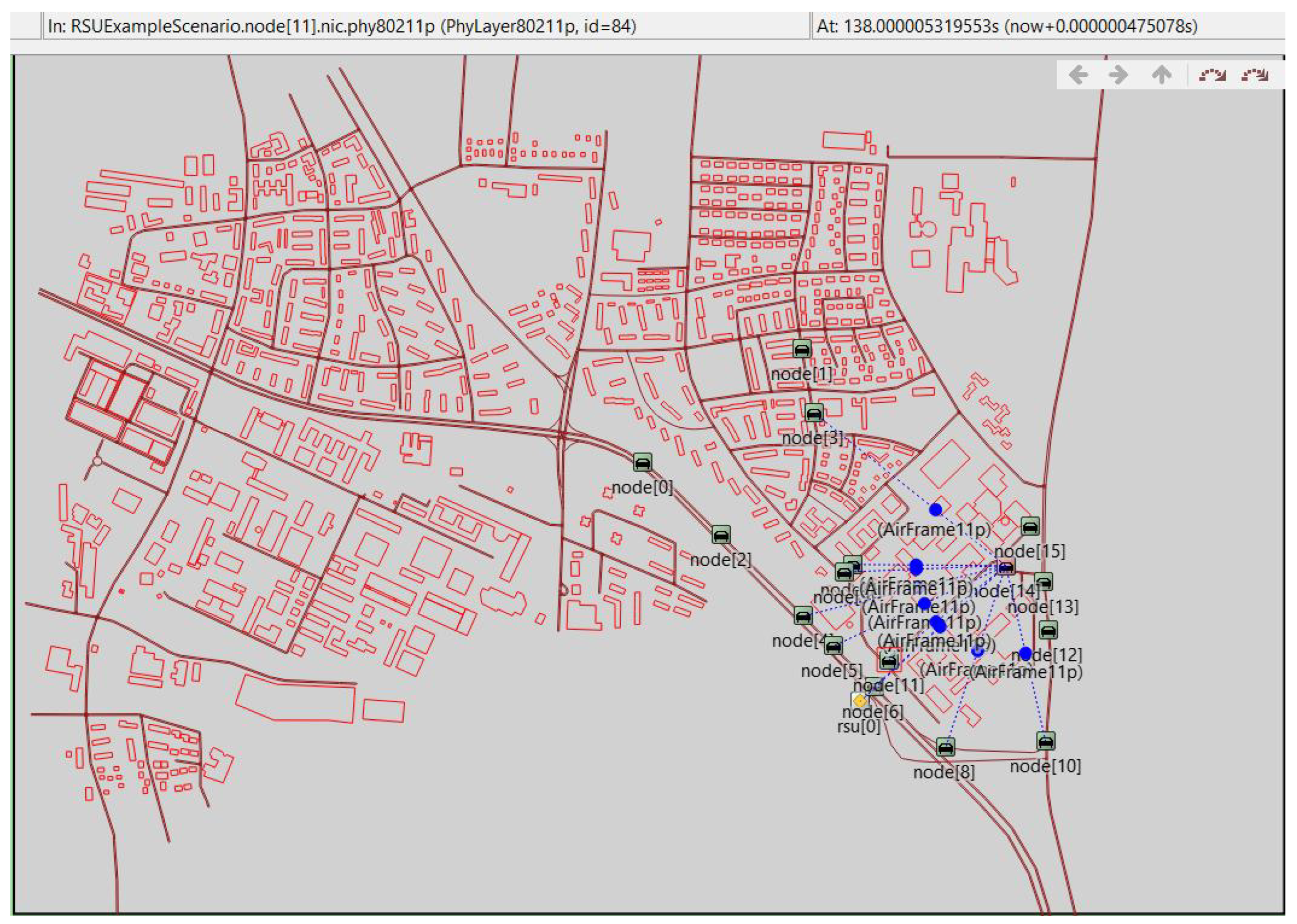Click the node[4] car icon
Screen dimensions: 1297x924
[x=803, y=616]
